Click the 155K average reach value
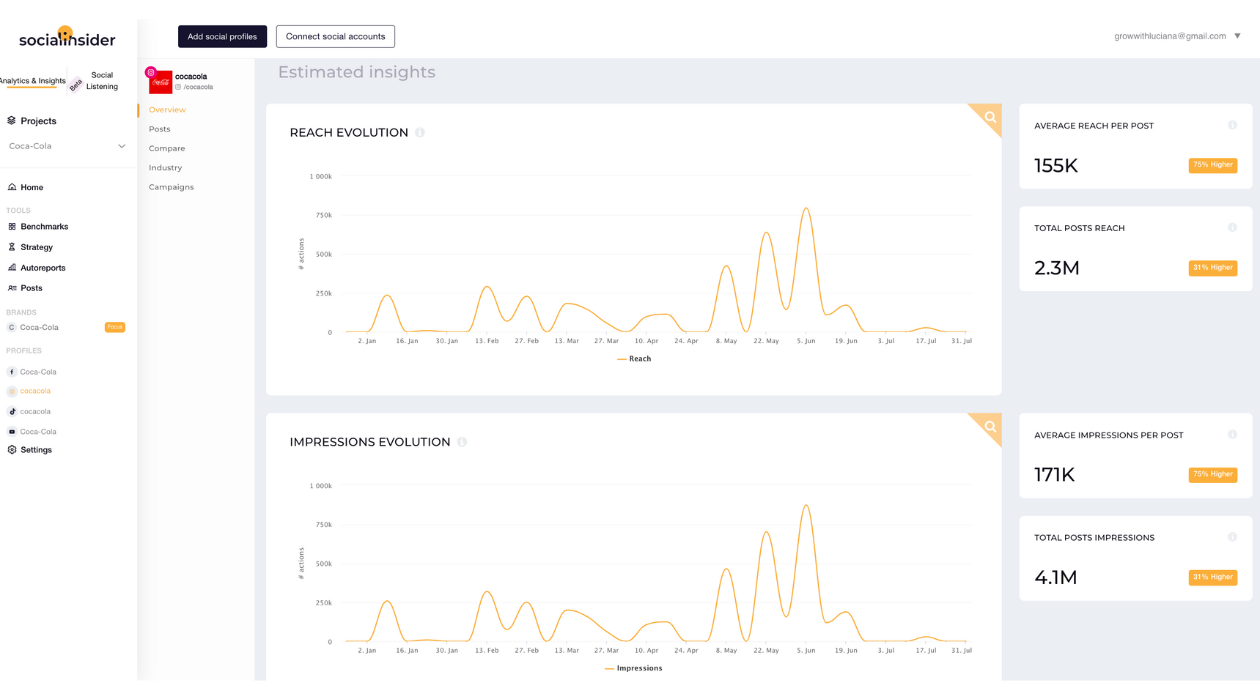 [x=1056, y=166]
